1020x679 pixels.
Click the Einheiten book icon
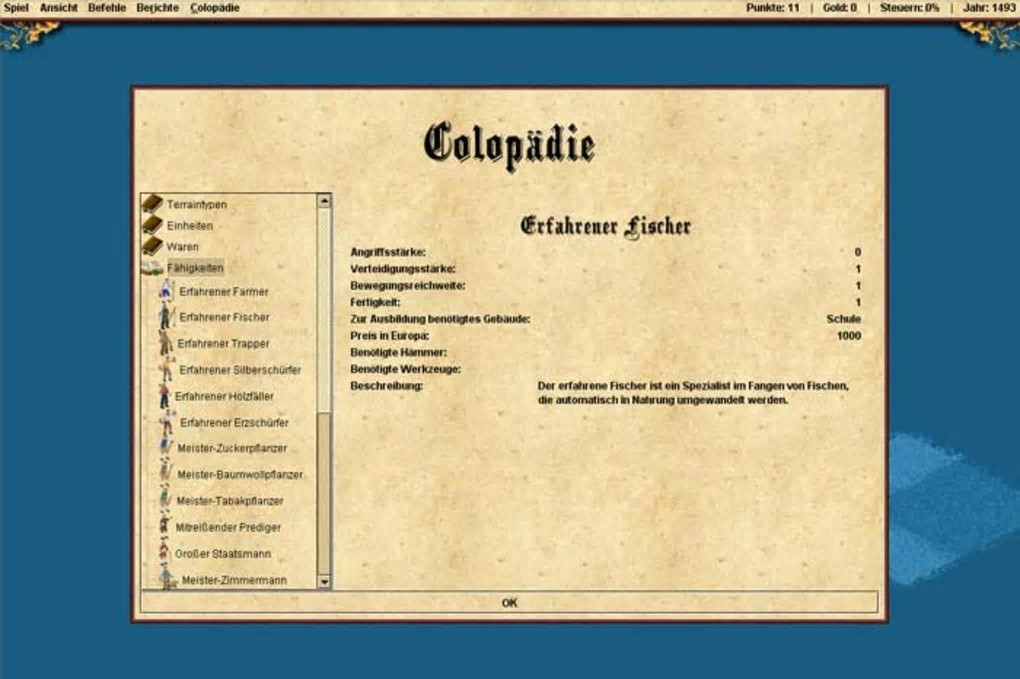coord(152,225)
